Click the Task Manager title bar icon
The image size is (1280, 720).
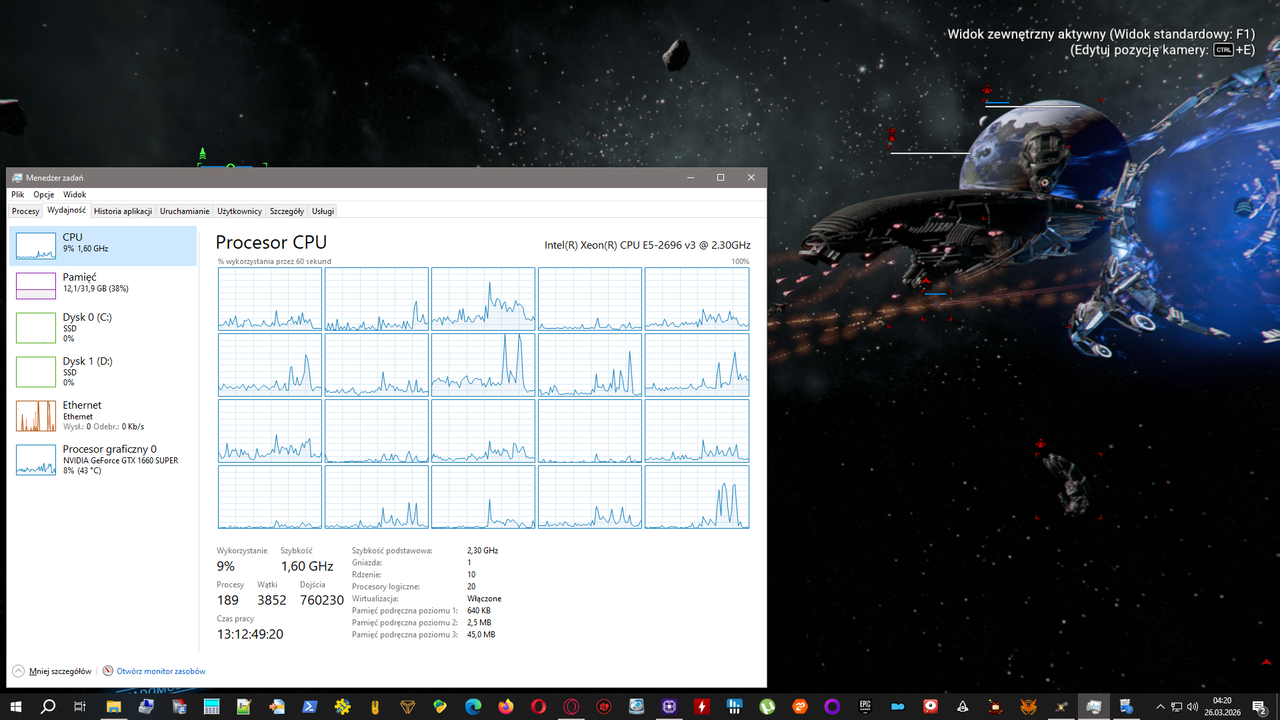pyautogui.click(x=17, y=177)
